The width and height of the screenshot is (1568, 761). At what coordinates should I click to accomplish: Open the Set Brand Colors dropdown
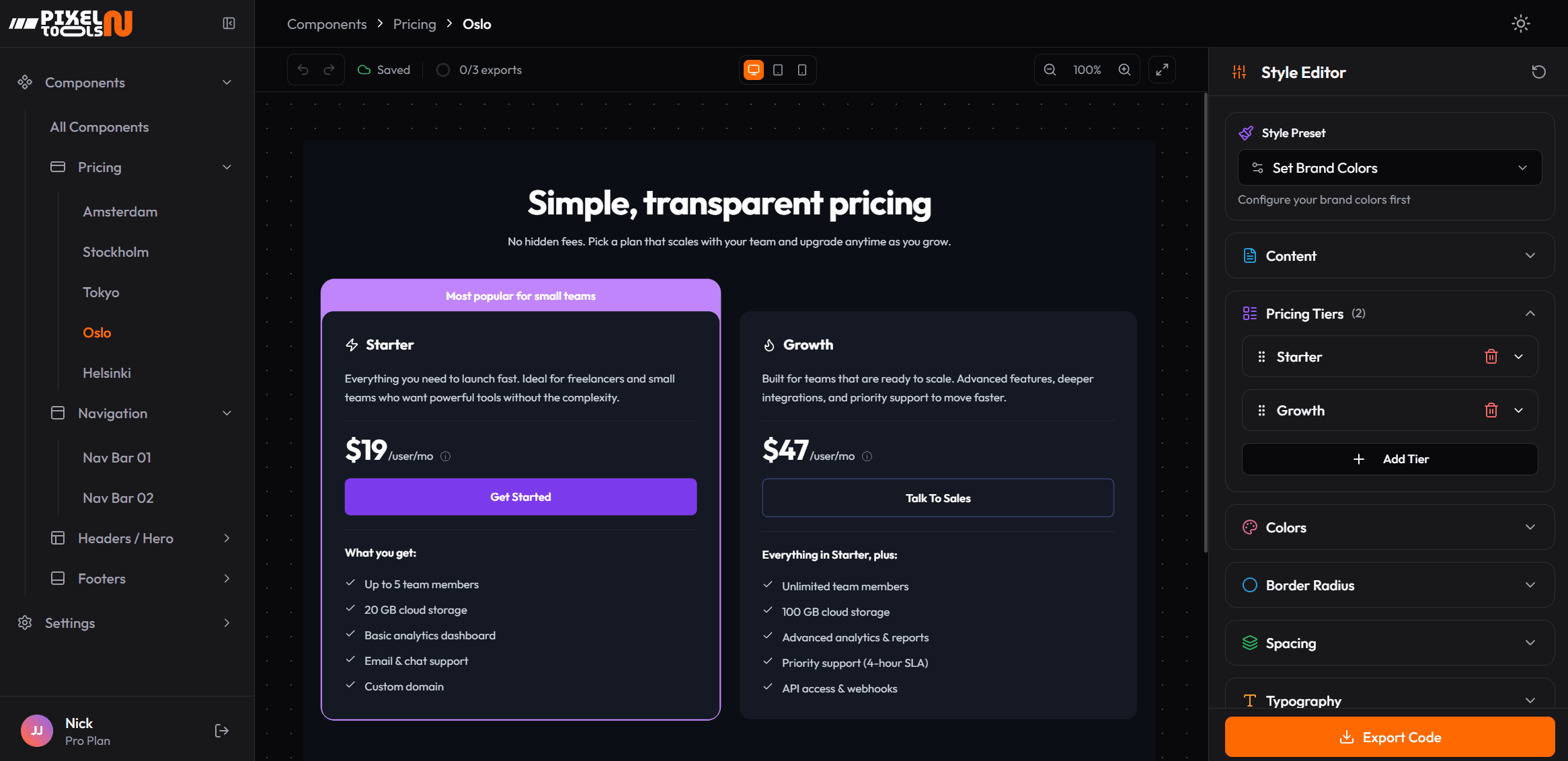click(1389, 167)
